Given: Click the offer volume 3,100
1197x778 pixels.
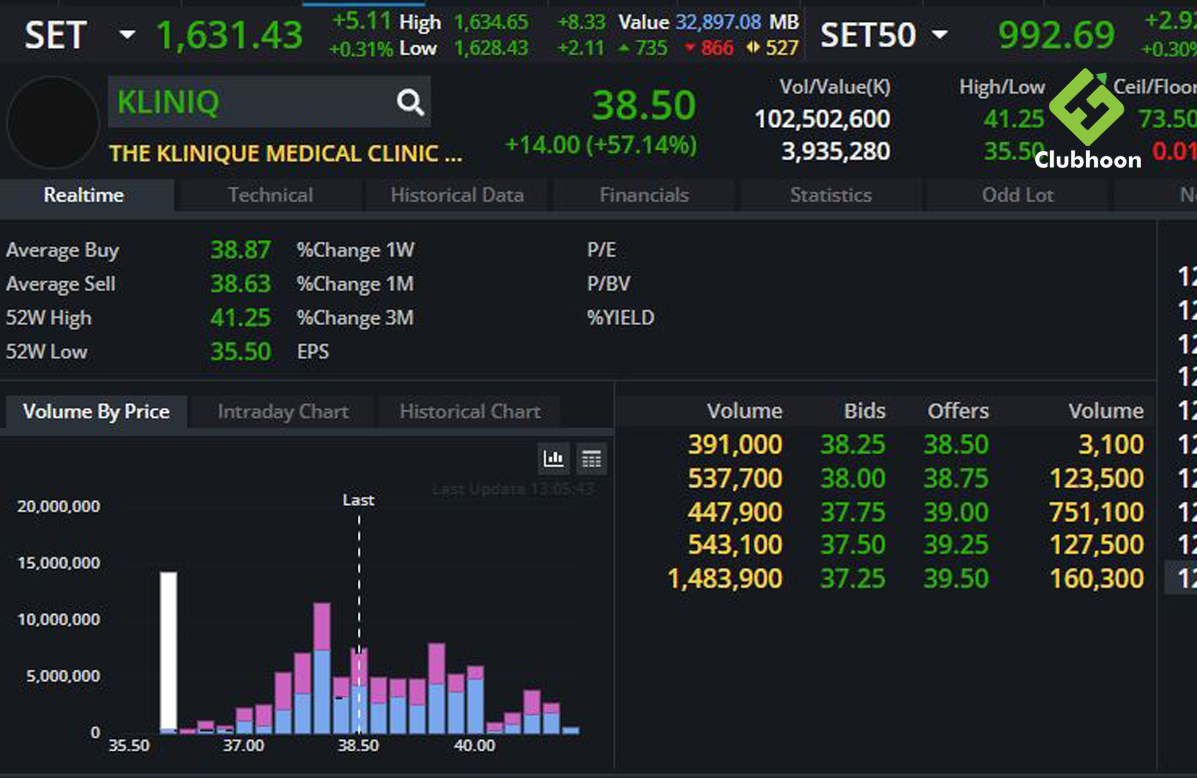Looking at the screenshot, I should pyautogui.click(x=1111, y=444).
